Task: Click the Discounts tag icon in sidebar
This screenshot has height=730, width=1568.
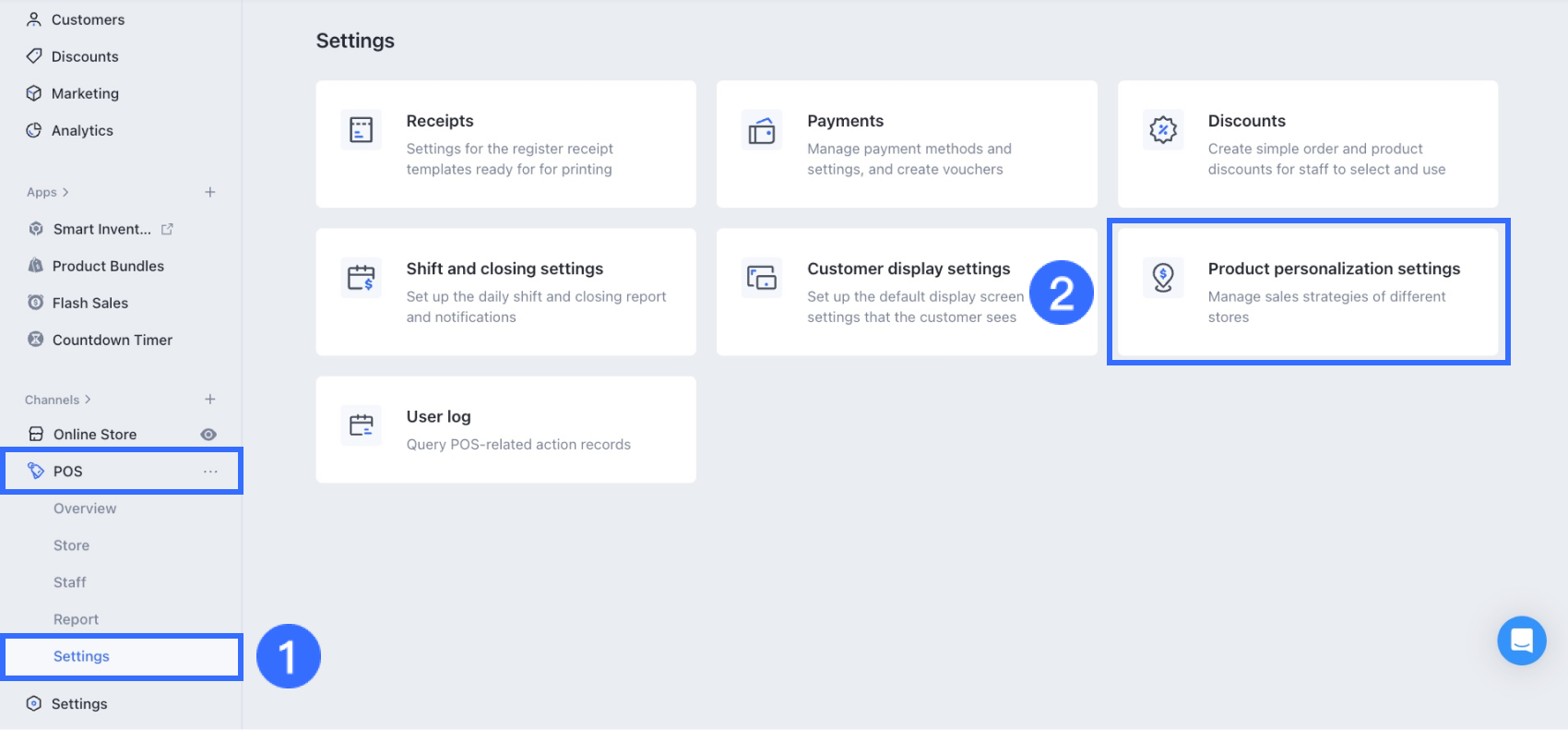Action: coord(34,56)
